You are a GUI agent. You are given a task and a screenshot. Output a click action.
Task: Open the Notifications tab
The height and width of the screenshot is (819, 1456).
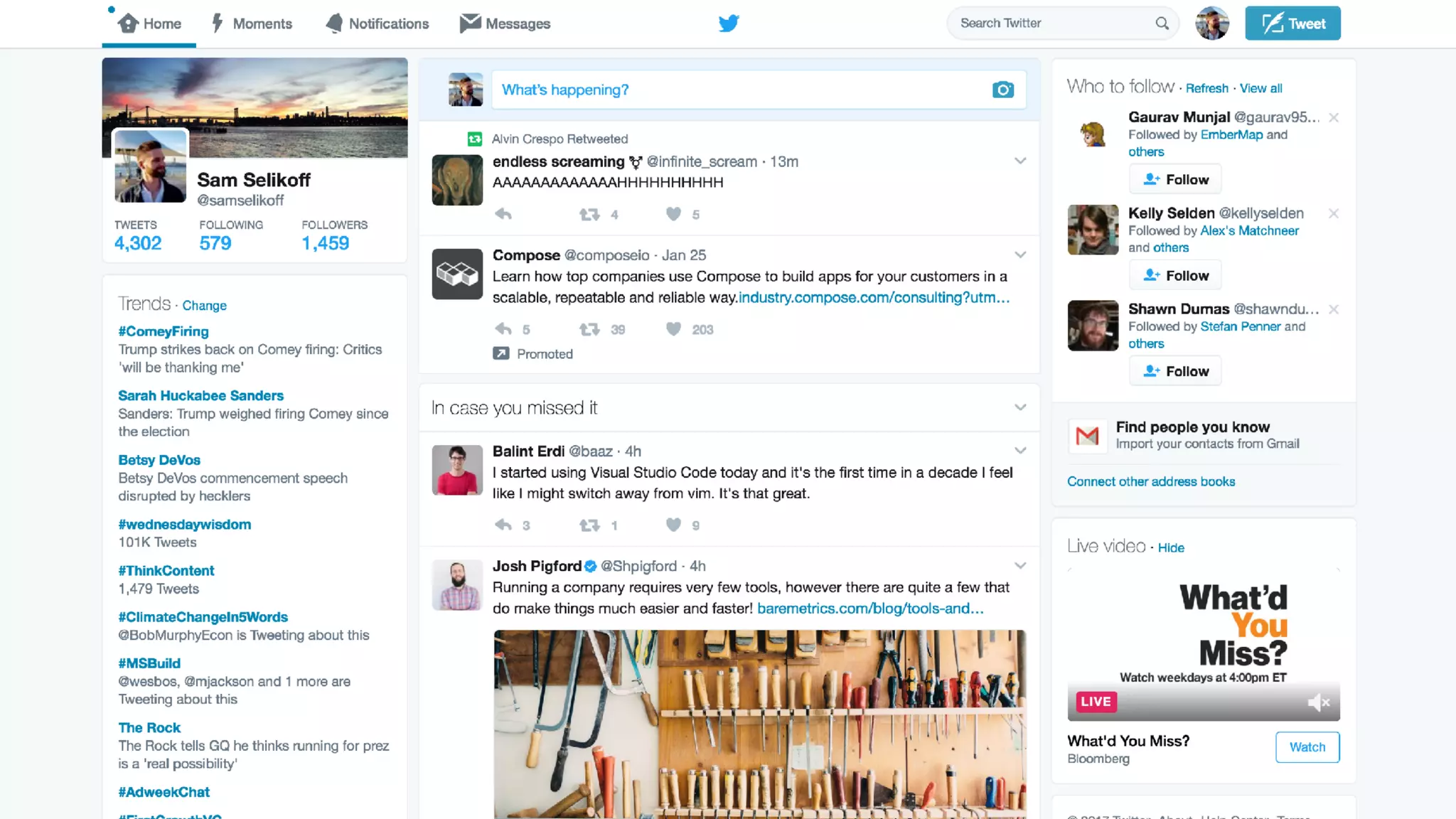tap(377, 23)
